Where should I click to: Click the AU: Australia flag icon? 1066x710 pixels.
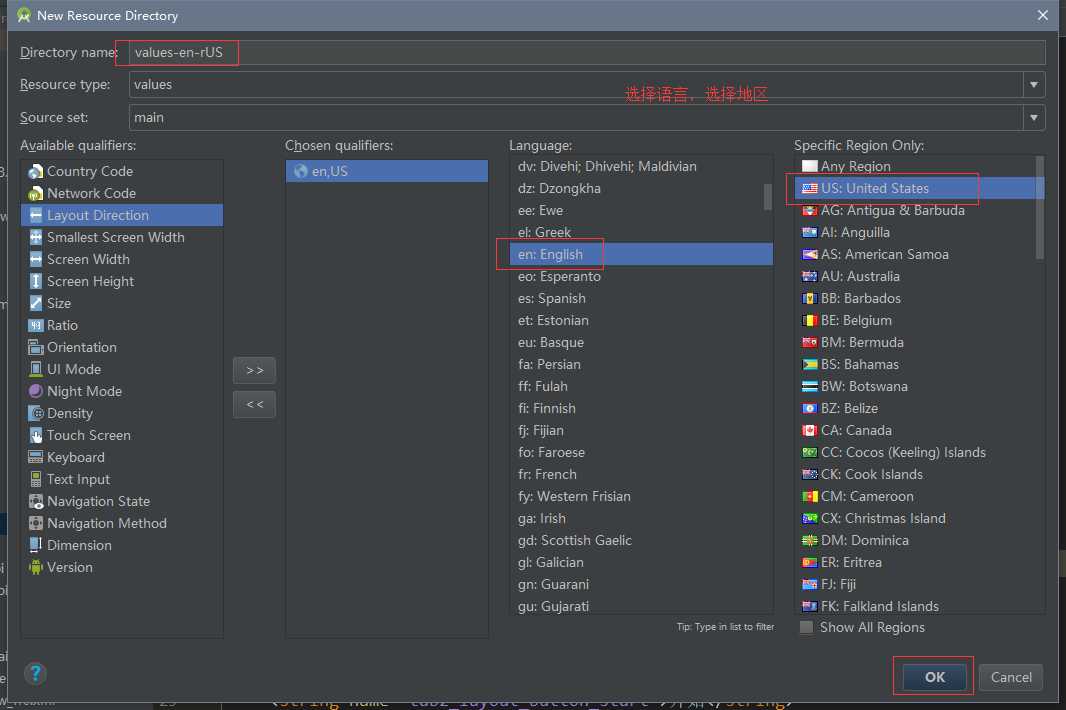(809, 277)
